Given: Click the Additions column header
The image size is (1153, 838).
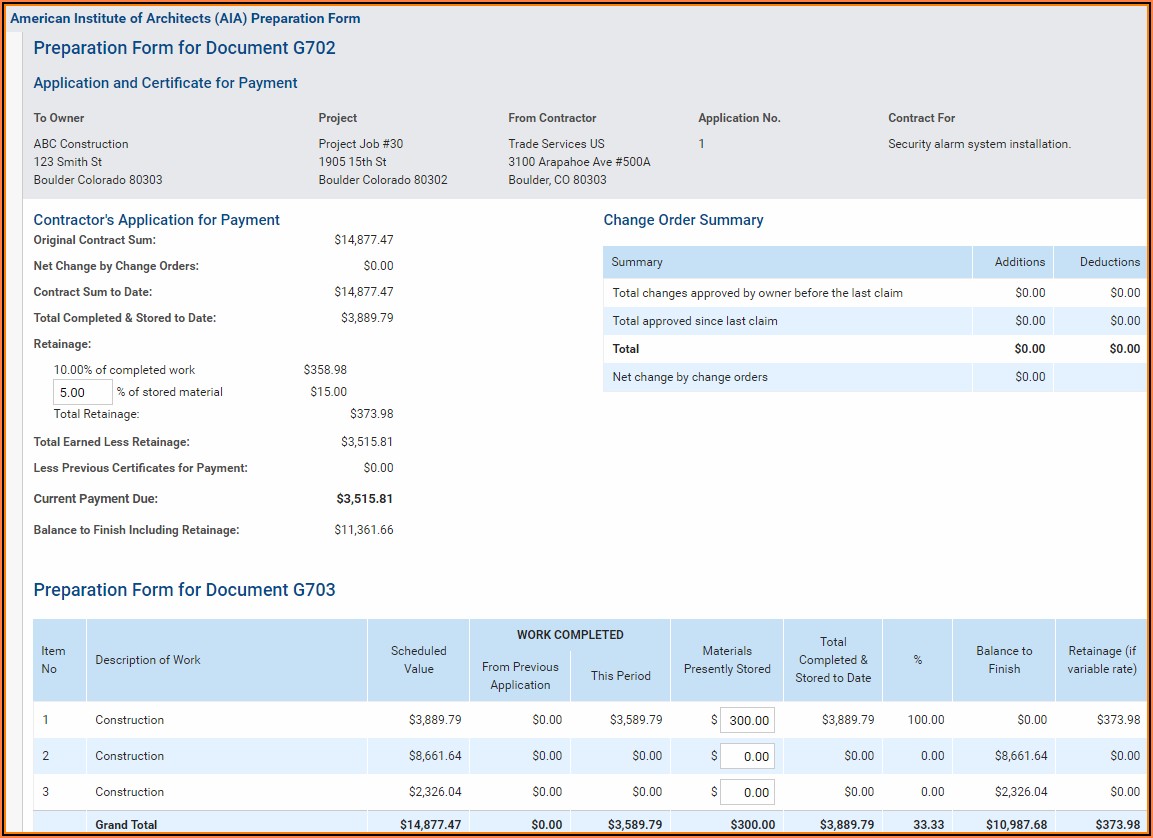Looking at the screenshot, I should (1019, 262).
